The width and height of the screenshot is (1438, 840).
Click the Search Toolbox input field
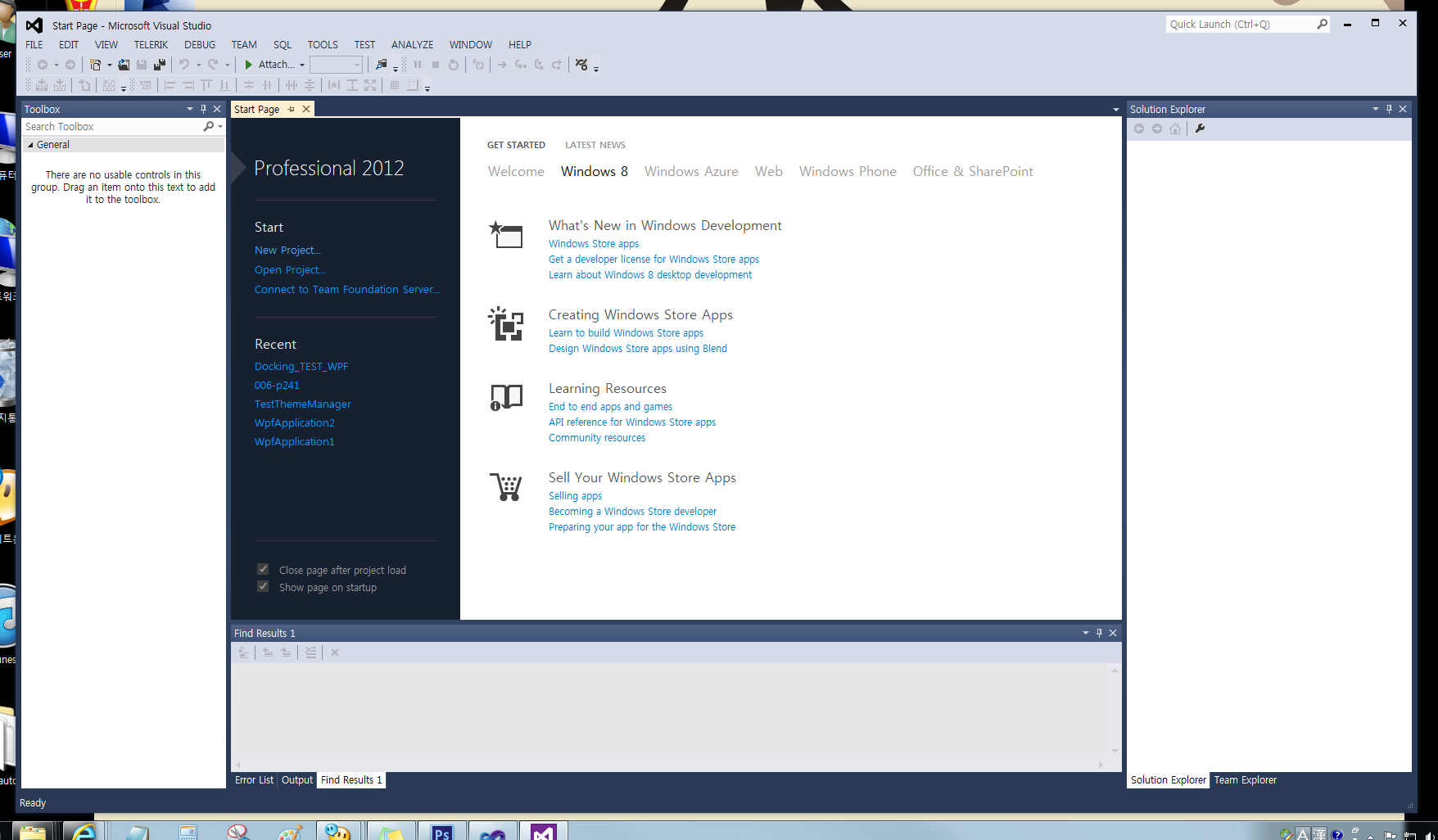112,127
